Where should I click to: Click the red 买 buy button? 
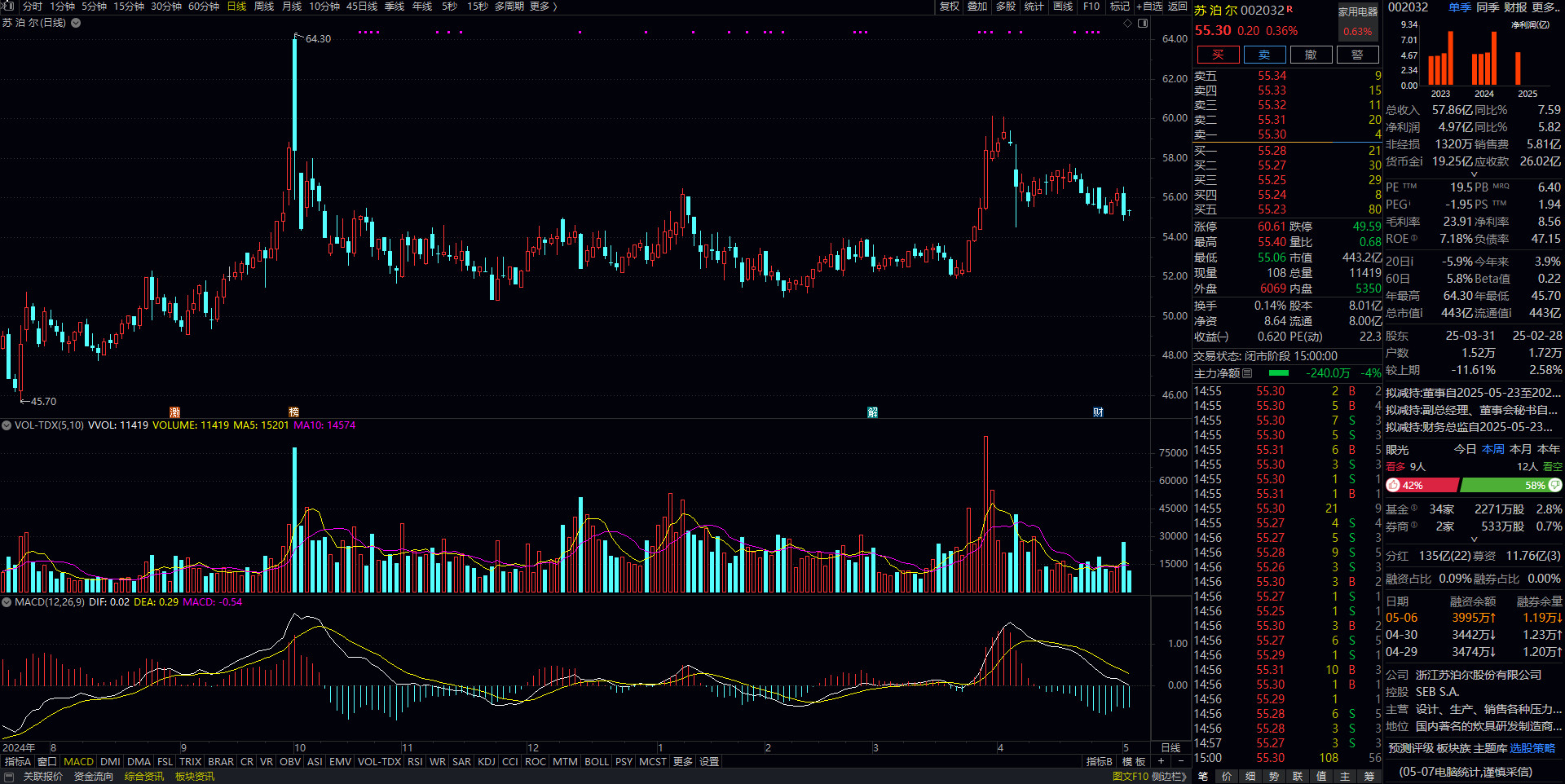(1218, 55)
